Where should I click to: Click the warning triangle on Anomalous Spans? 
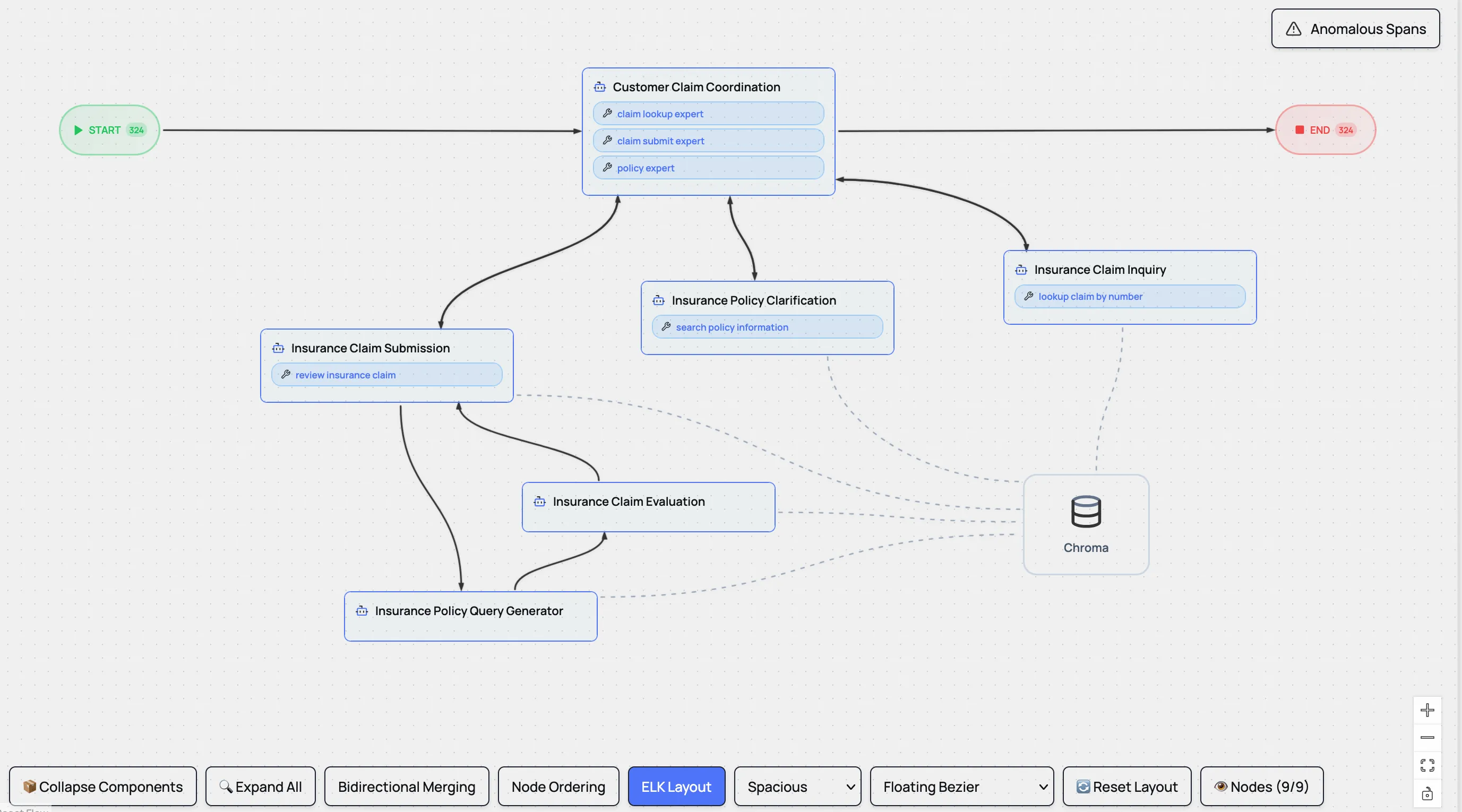click(1294, 28)
